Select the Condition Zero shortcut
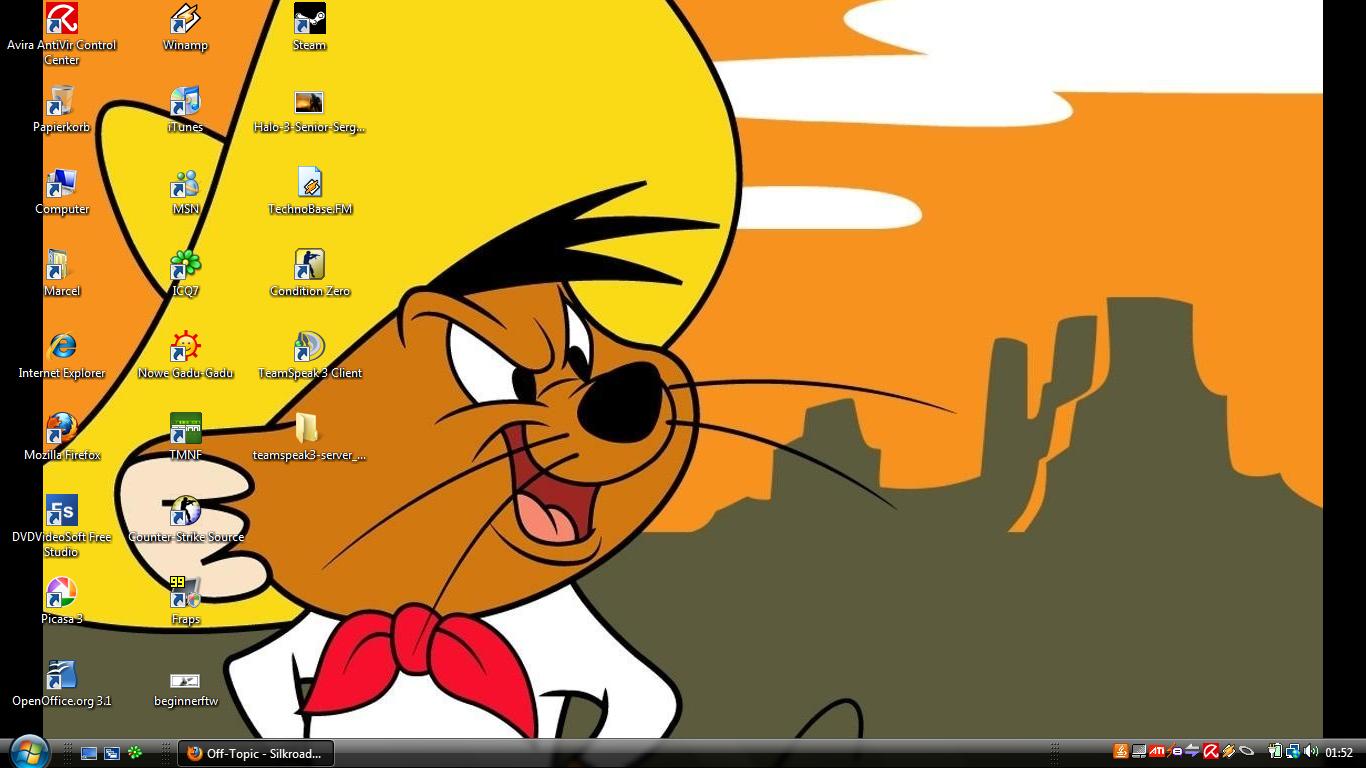Viewport: 1366px width, 768px height. pyautogui.click(x=309, y=265)
